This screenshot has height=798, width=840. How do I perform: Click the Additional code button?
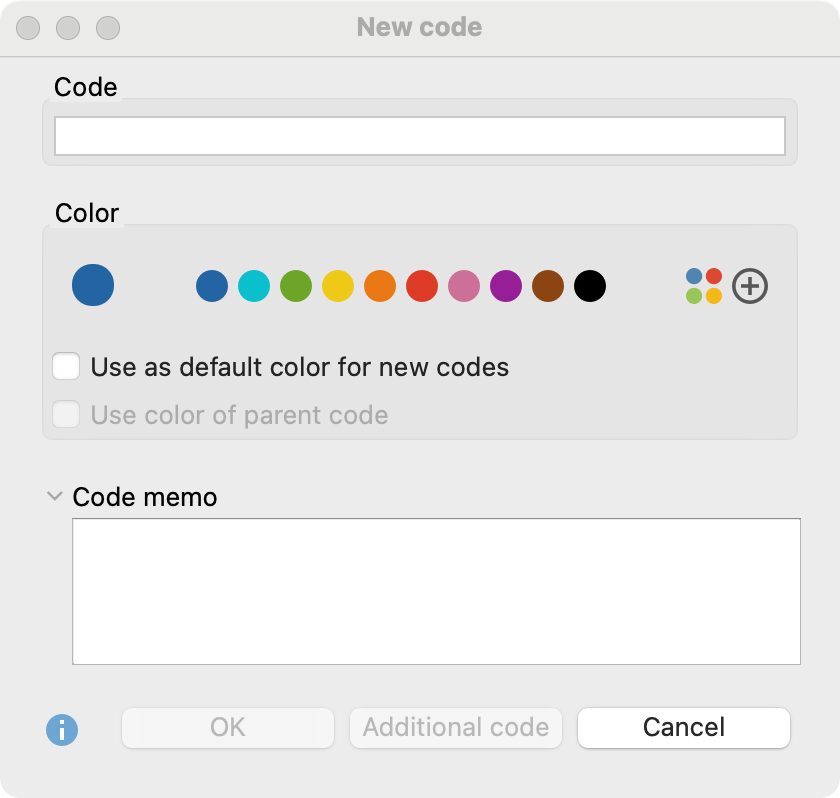click(456, 728)
